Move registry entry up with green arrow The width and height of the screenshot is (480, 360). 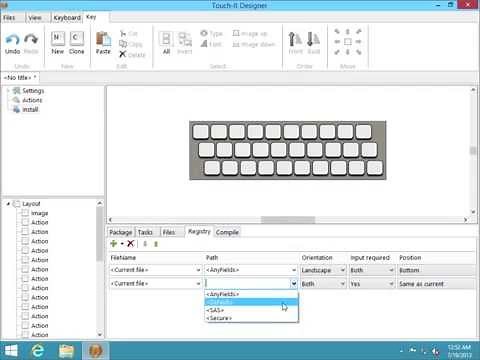point(156,244)
